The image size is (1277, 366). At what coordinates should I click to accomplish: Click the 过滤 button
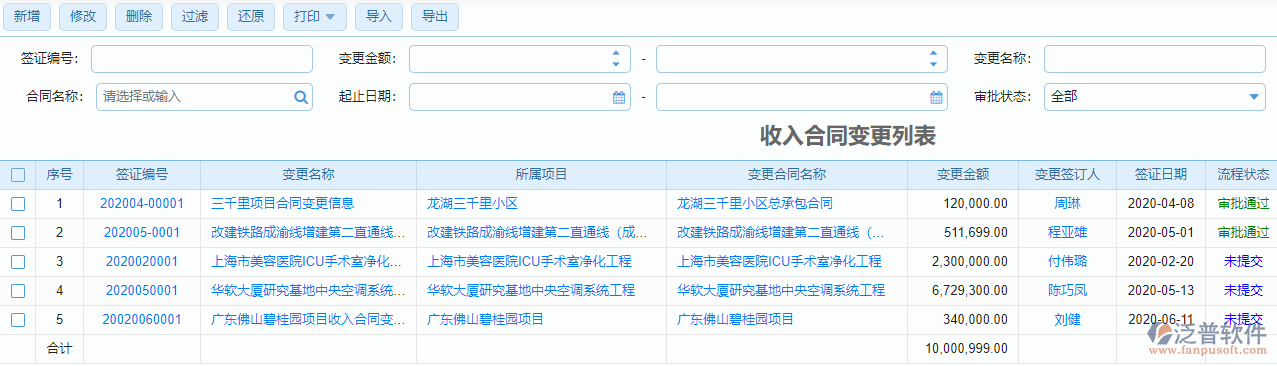pos(196,17)
